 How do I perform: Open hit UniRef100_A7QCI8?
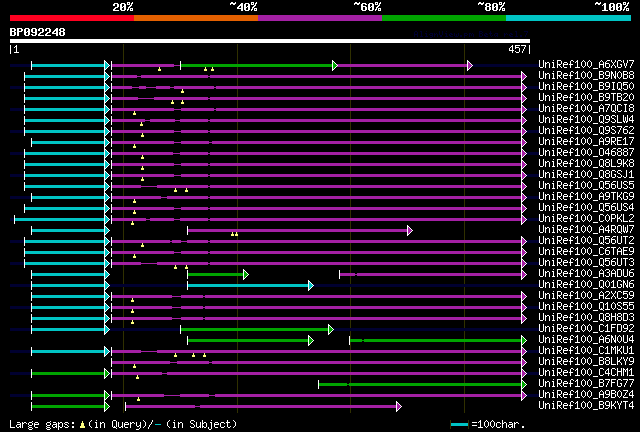pyautogui.click(x=586, y=109)
